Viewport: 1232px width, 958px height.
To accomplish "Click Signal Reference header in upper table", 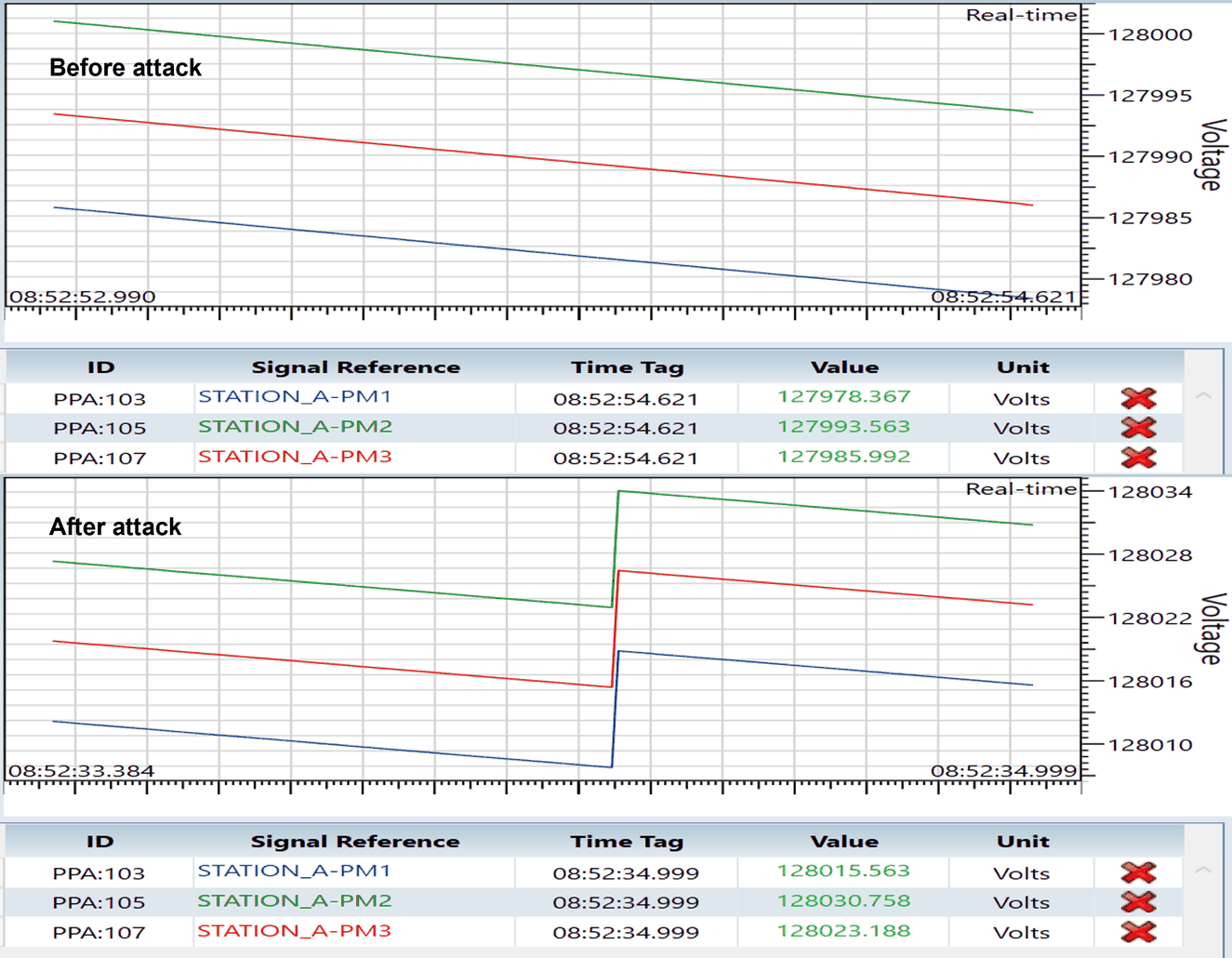I will (x=356, y=367).
